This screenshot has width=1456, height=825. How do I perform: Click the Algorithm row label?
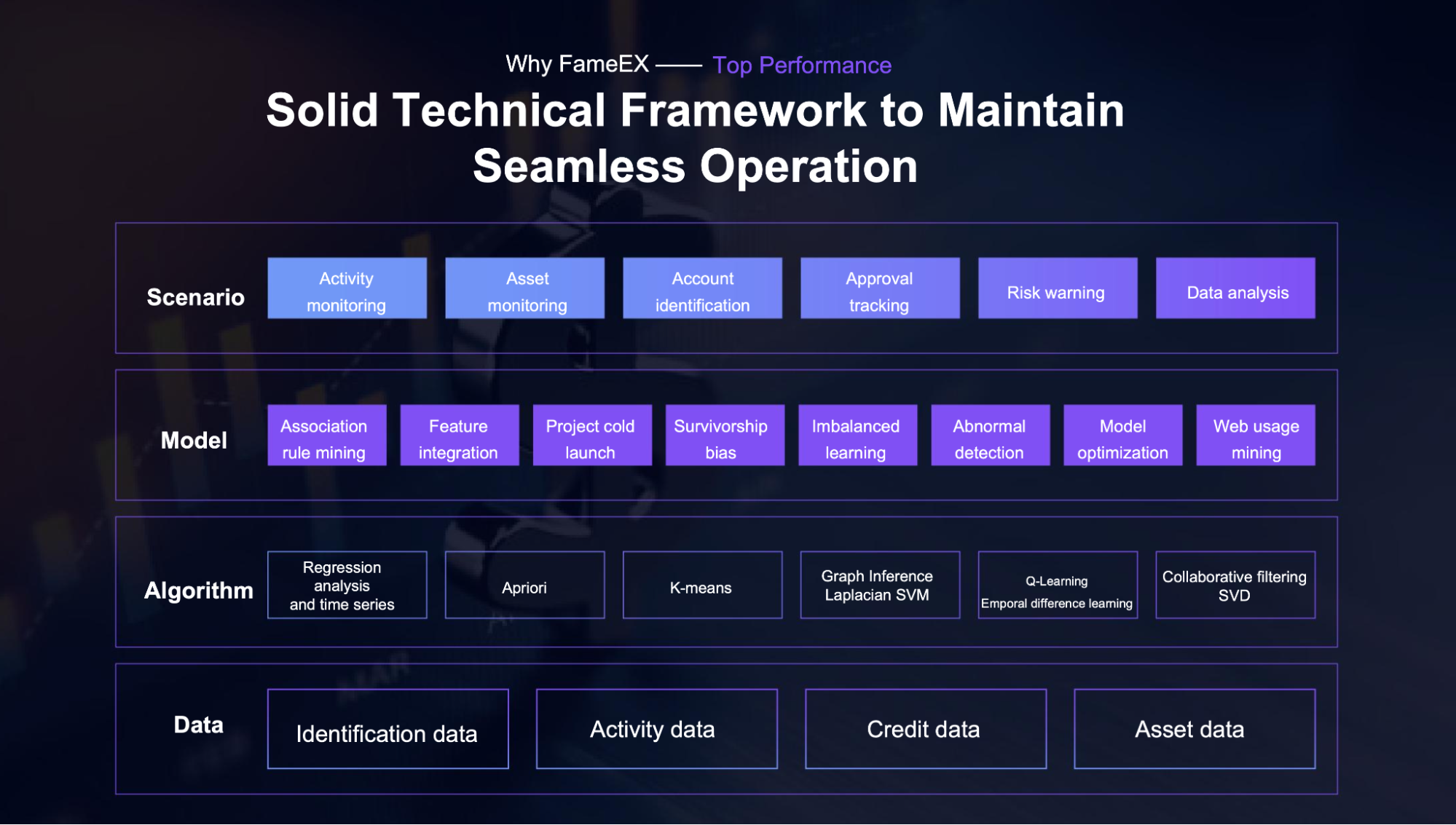point(198,591)
